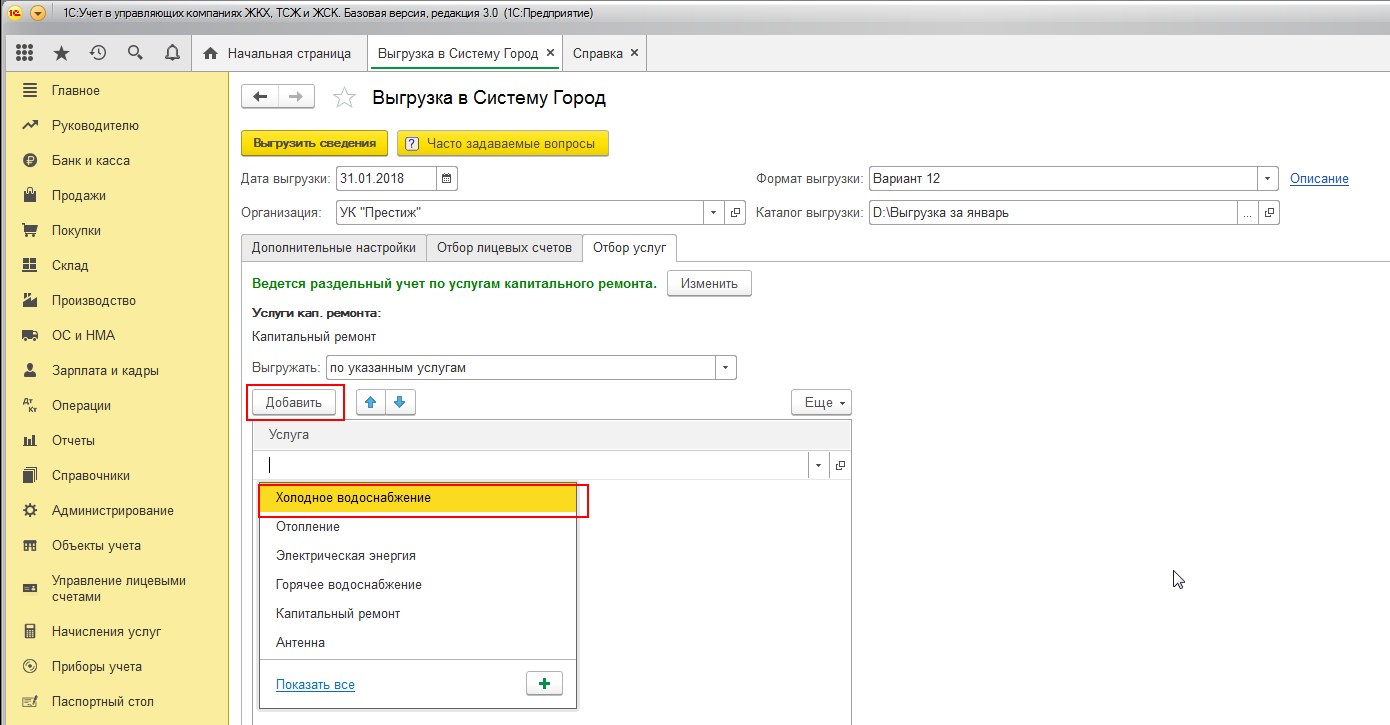Click Показать все link

(315, 685)
